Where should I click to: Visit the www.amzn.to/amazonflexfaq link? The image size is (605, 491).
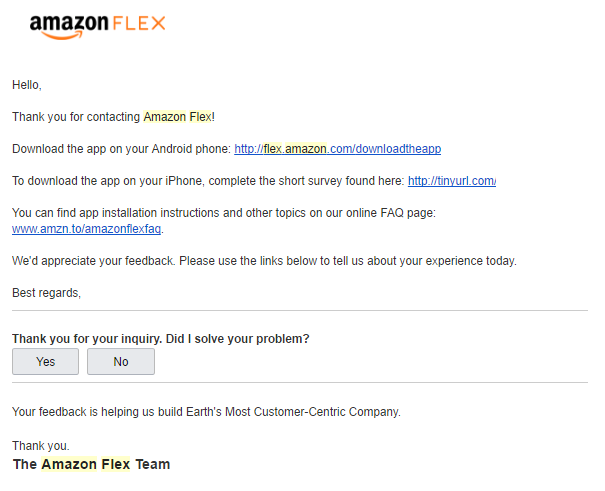point(86,229)
